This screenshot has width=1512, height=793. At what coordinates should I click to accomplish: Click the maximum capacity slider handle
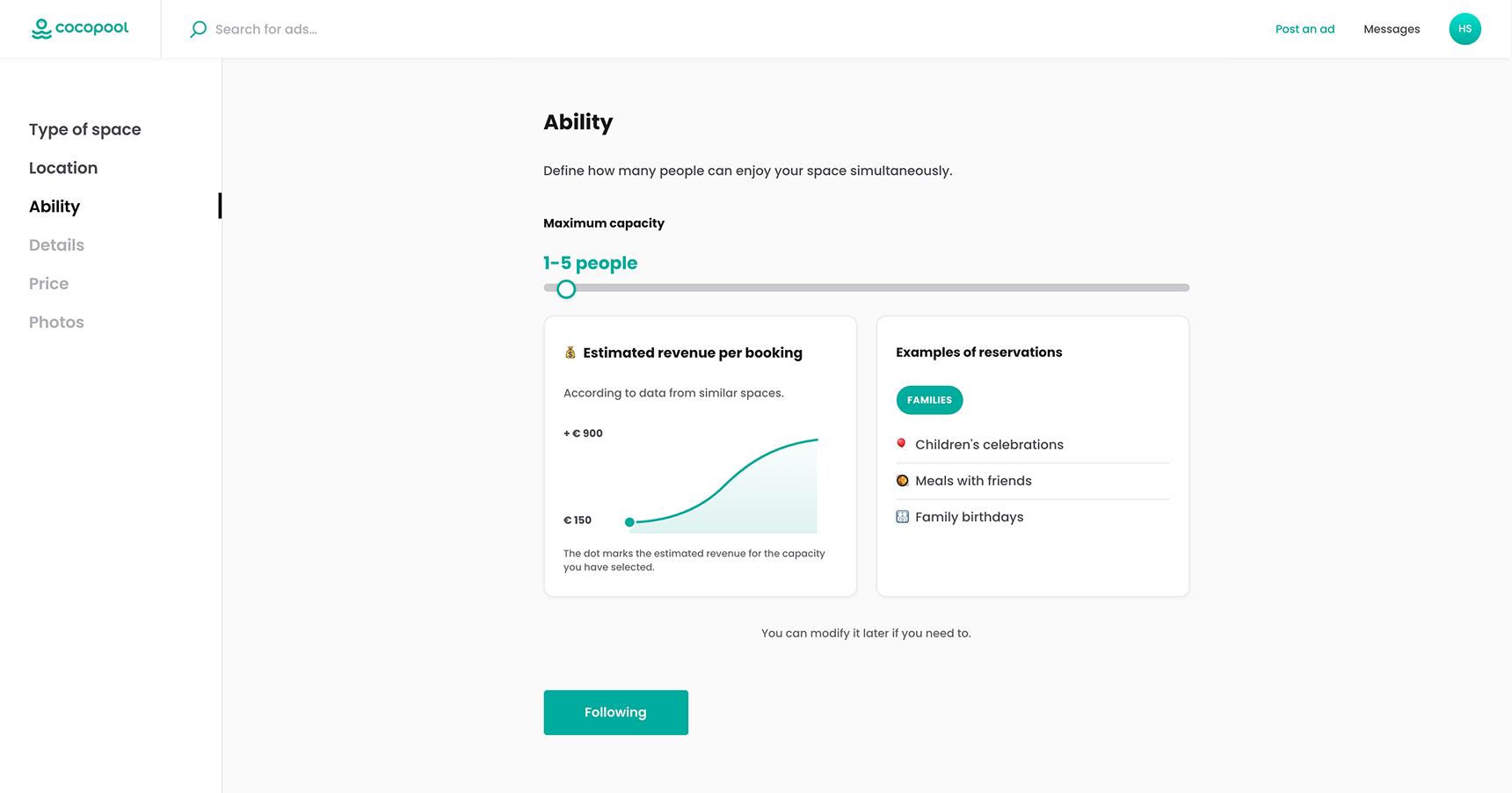tap(566, 288)
